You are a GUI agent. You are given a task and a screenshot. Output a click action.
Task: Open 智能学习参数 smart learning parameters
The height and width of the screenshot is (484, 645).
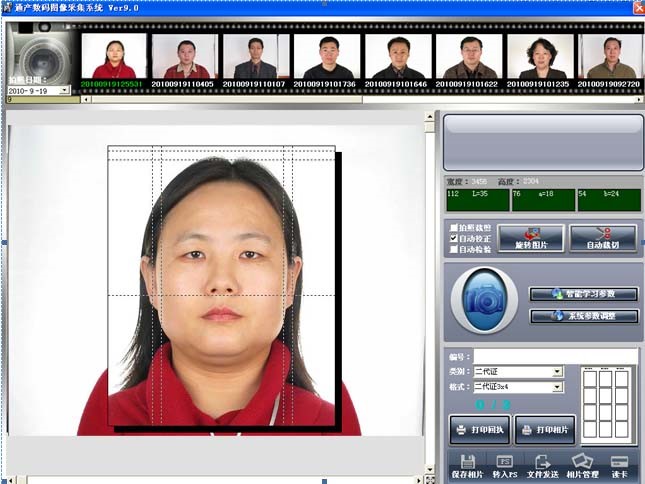[x=583, y=294]
